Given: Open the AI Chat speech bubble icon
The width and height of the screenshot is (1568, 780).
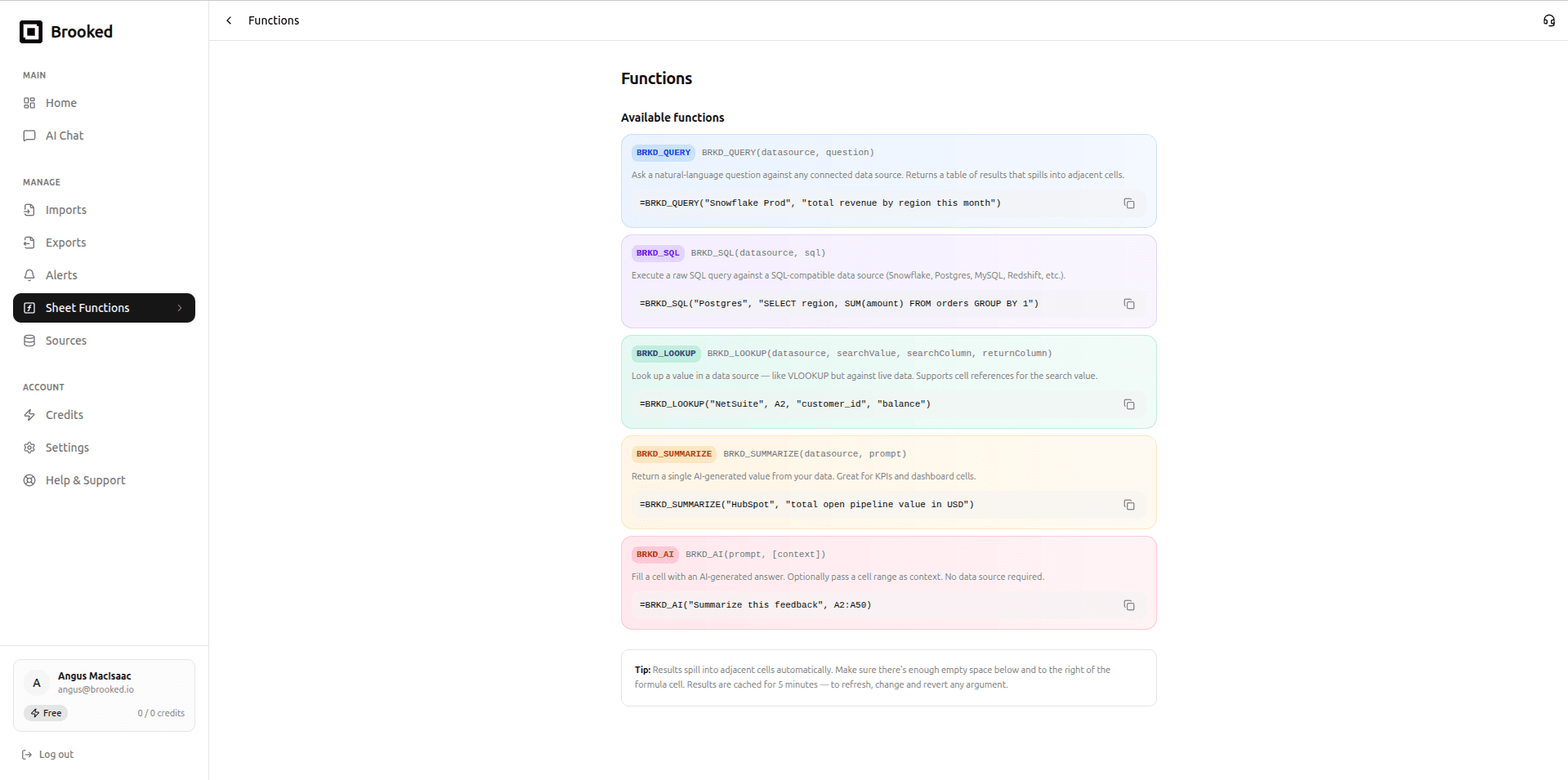Looking at the screenshot, I should click(29, 136).
